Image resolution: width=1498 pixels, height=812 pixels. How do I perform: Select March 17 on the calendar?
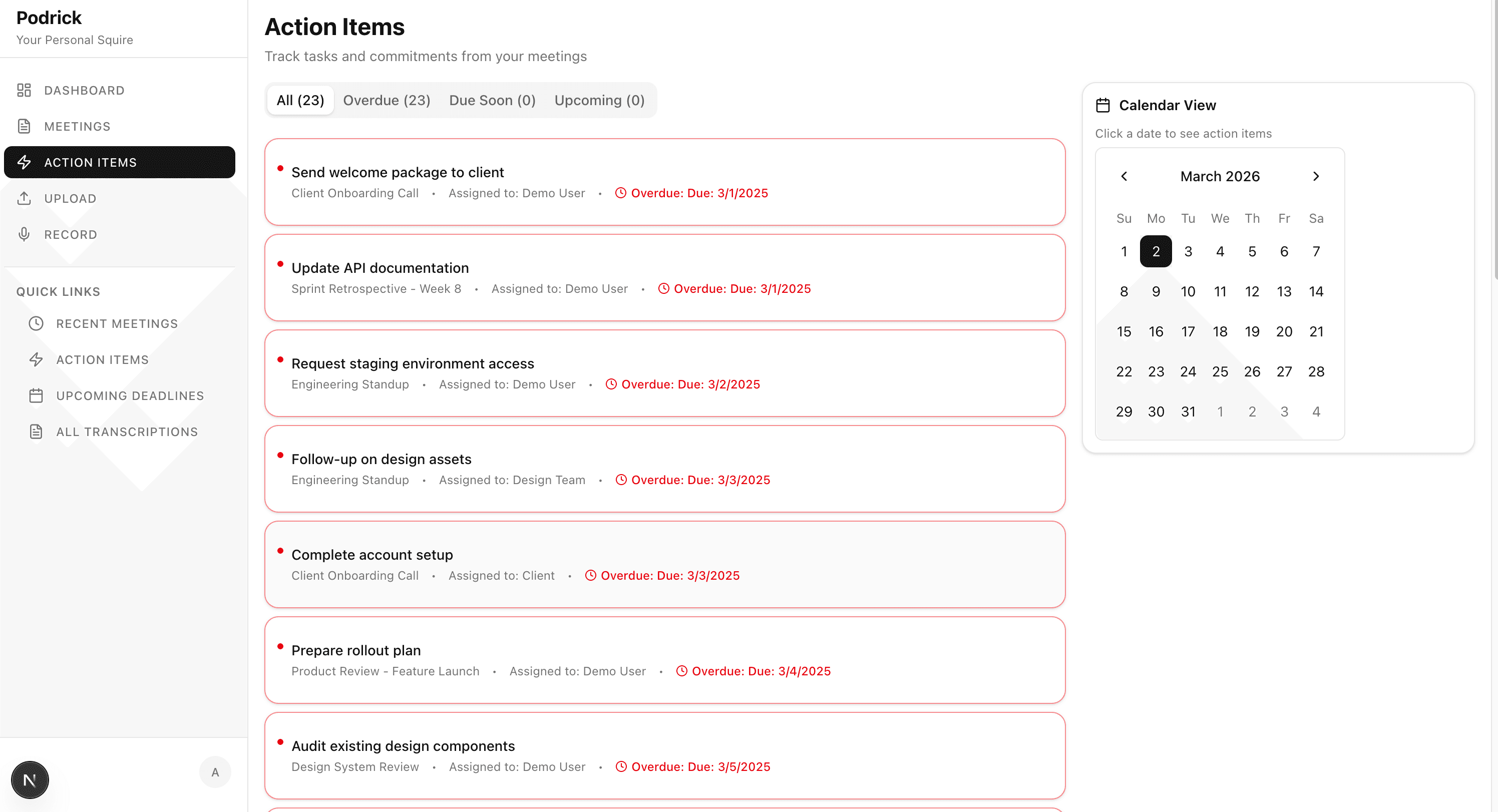coord(1188,331)
